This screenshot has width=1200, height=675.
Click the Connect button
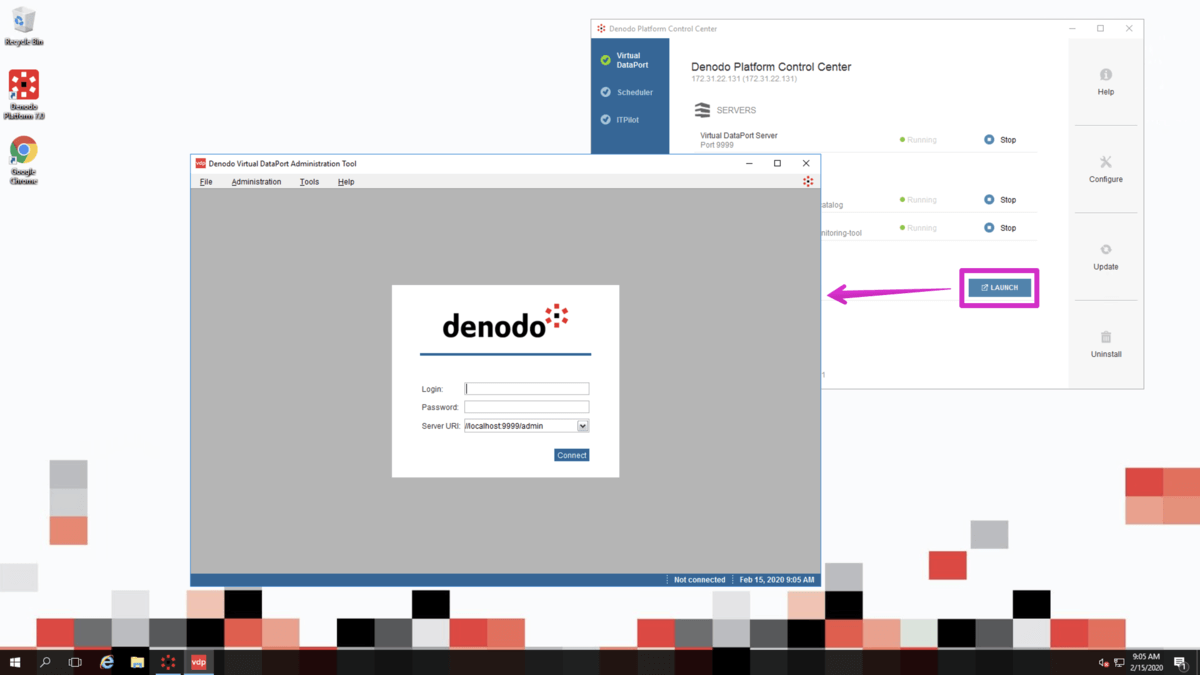[x=572, y=455]
